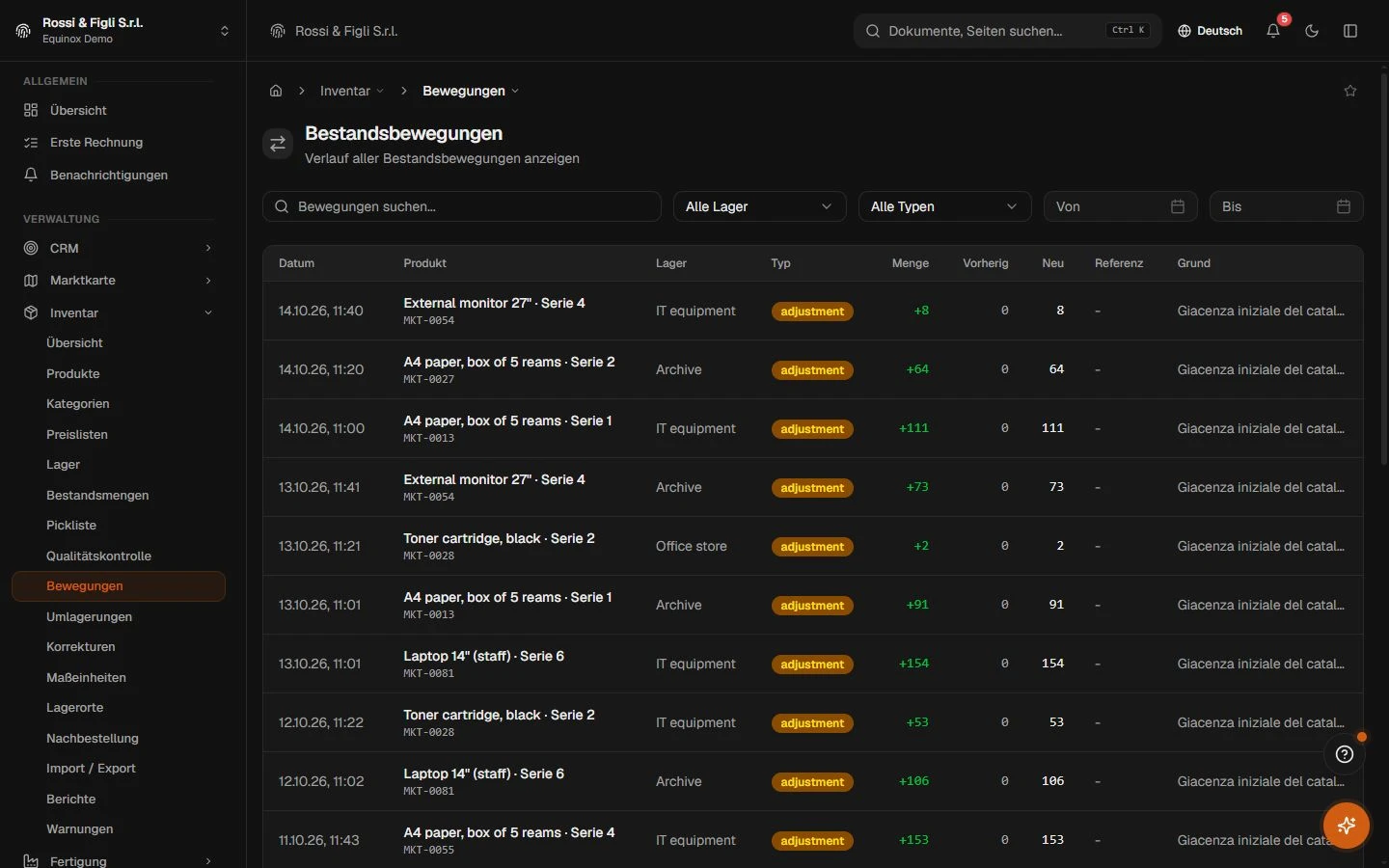Open Korrekturen in the sidebar
Screen dimensions: 1389x868
[x=81, y=646]
